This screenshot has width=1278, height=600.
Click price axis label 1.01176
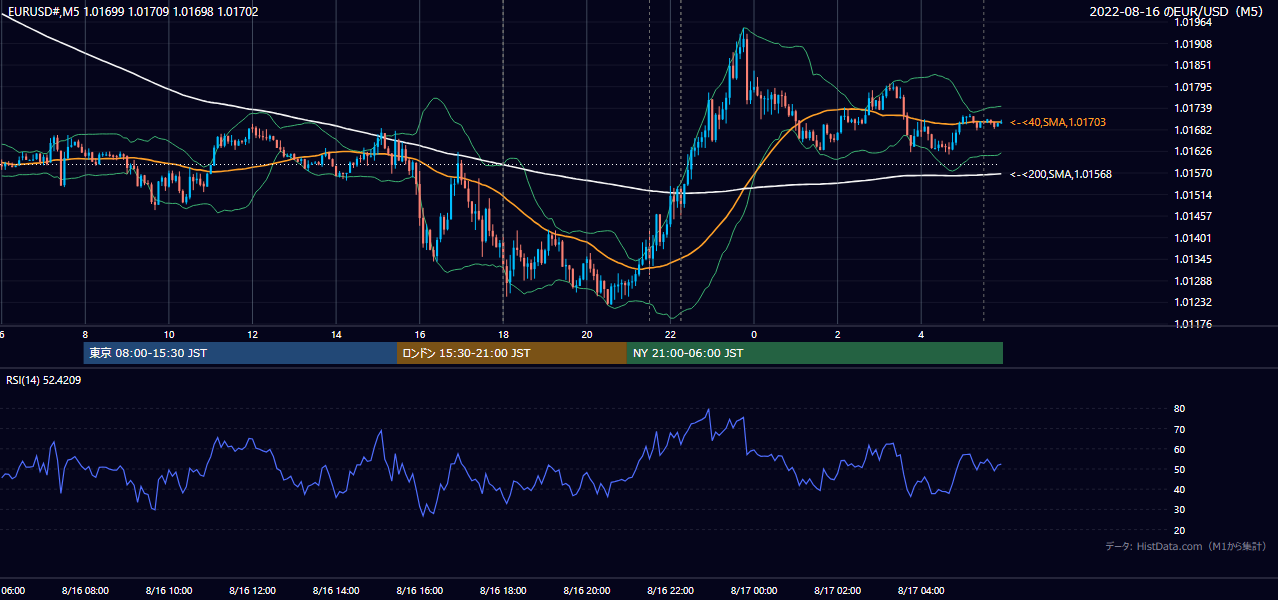(x=1195, y=323)
